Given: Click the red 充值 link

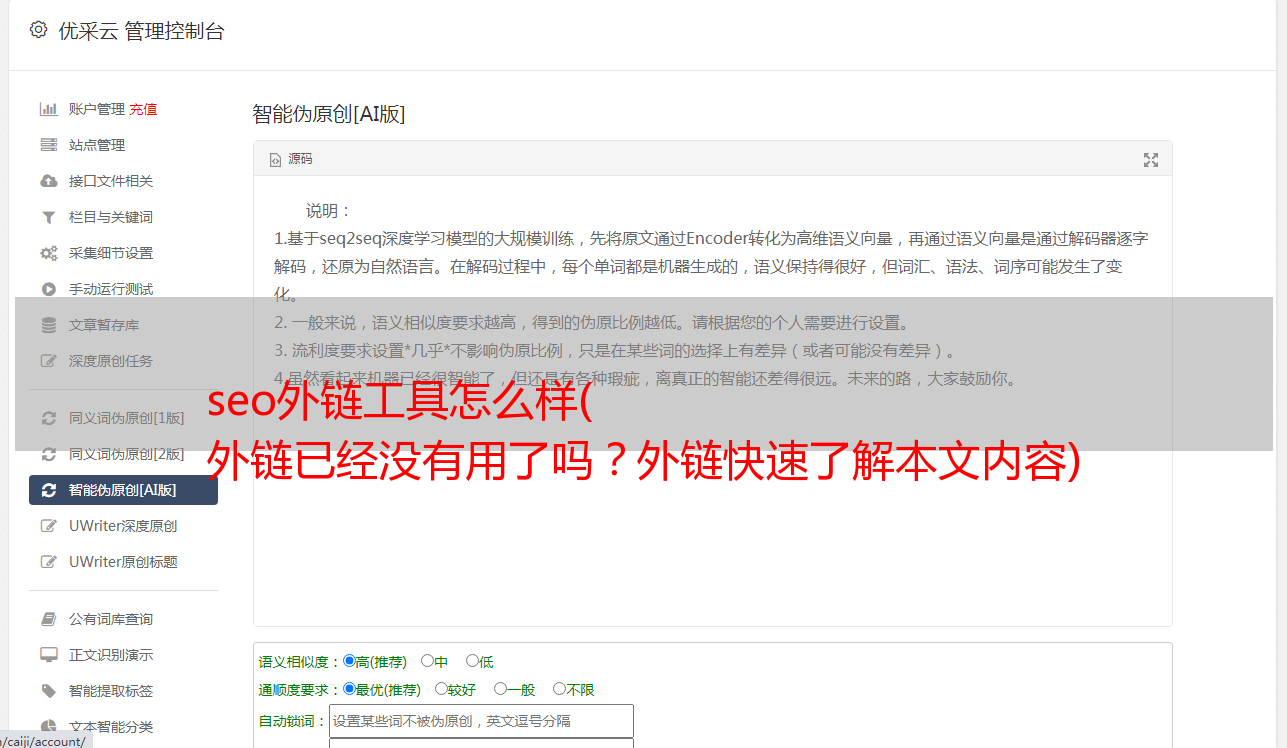Looking at the screenshot, I should point(143,109).
